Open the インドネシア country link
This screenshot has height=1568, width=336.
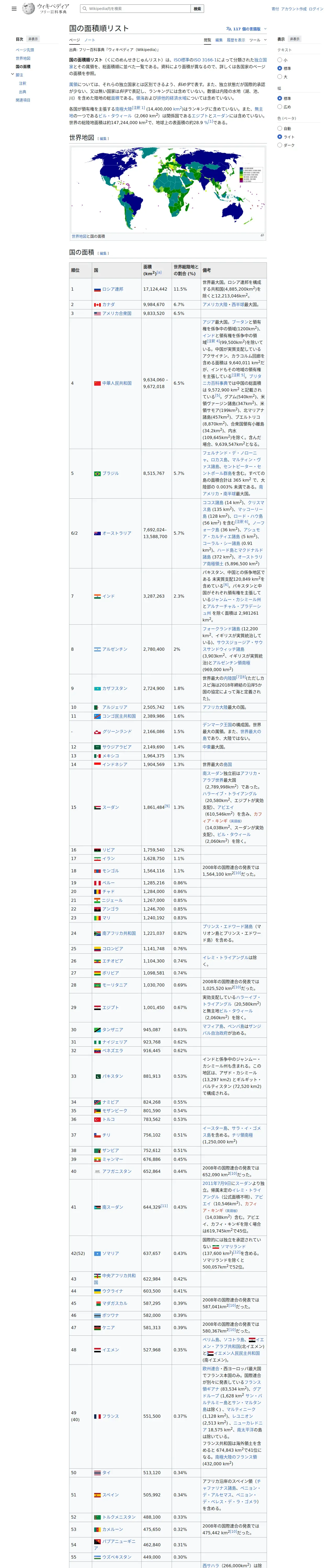pyautogui.click(x=115, y=764)
